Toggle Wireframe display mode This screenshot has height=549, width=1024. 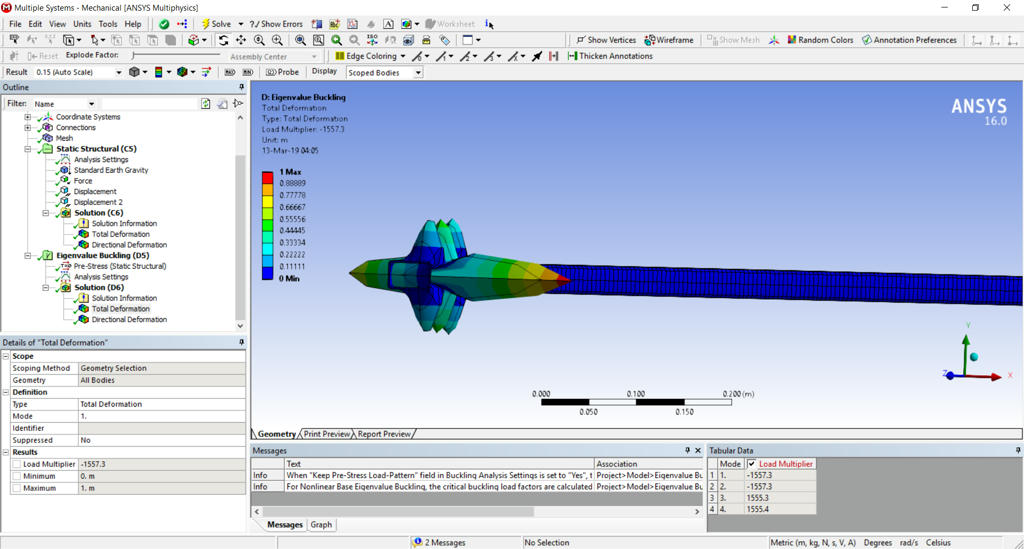pos(669,40)
